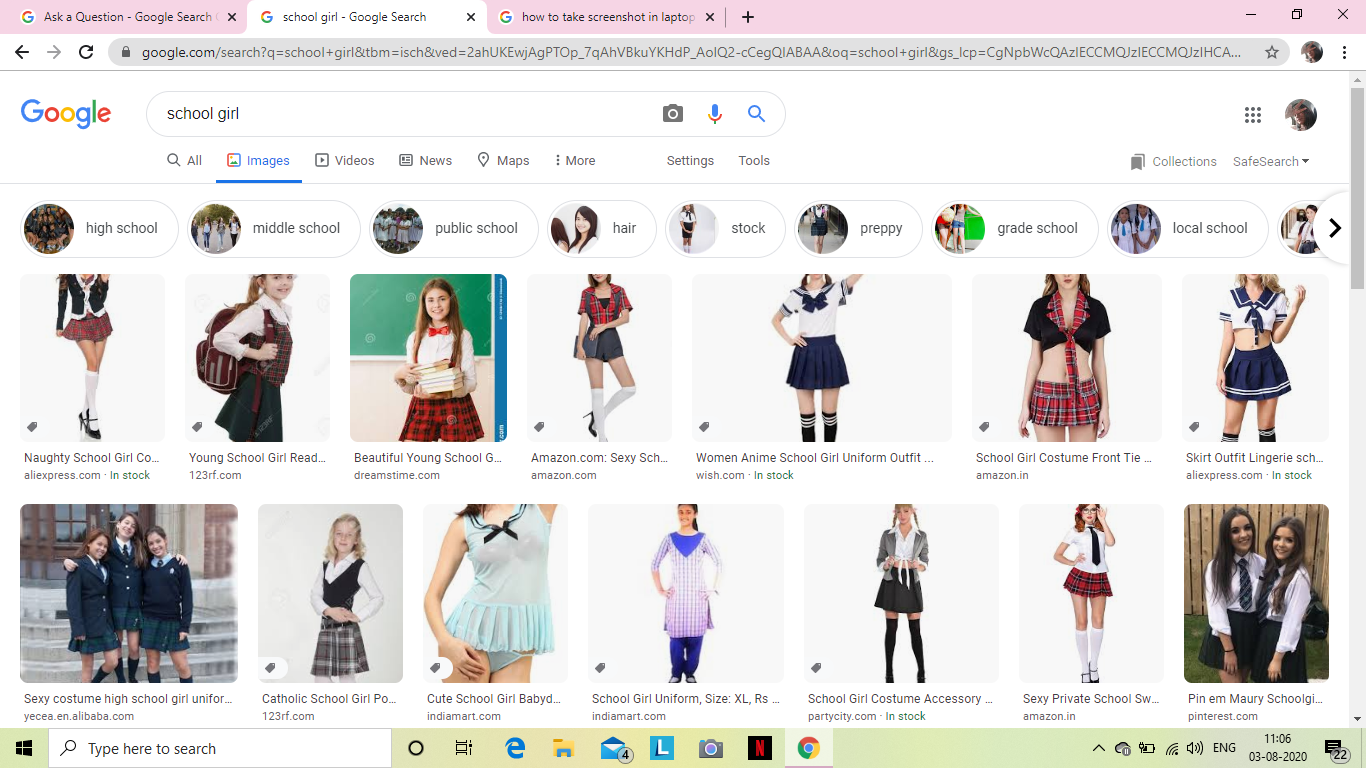Image resolution: width=1366 pixels, height=768 pixels.
Task: Open Mail app on taskbar
Action: click(614, 748)
